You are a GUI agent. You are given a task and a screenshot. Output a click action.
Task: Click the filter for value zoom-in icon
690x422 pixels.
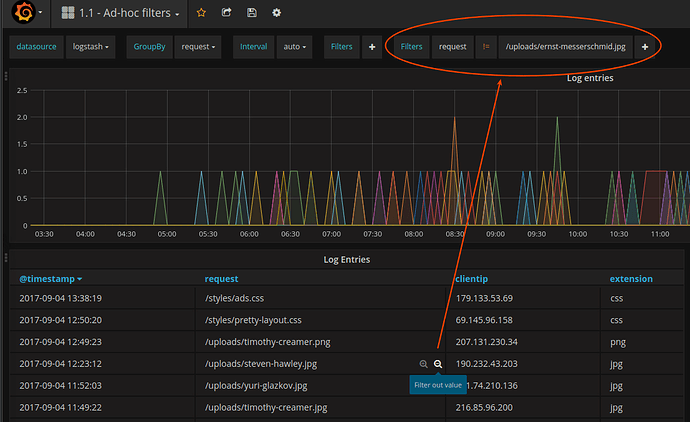[x=424, y=364]
